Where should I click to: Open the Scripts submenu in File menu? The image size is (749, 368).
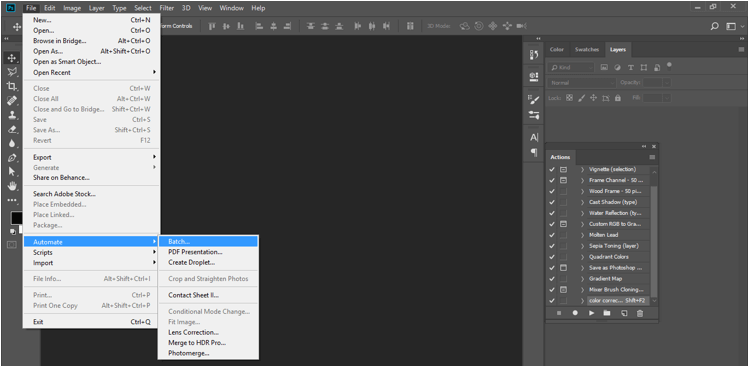tap(91, 252)
